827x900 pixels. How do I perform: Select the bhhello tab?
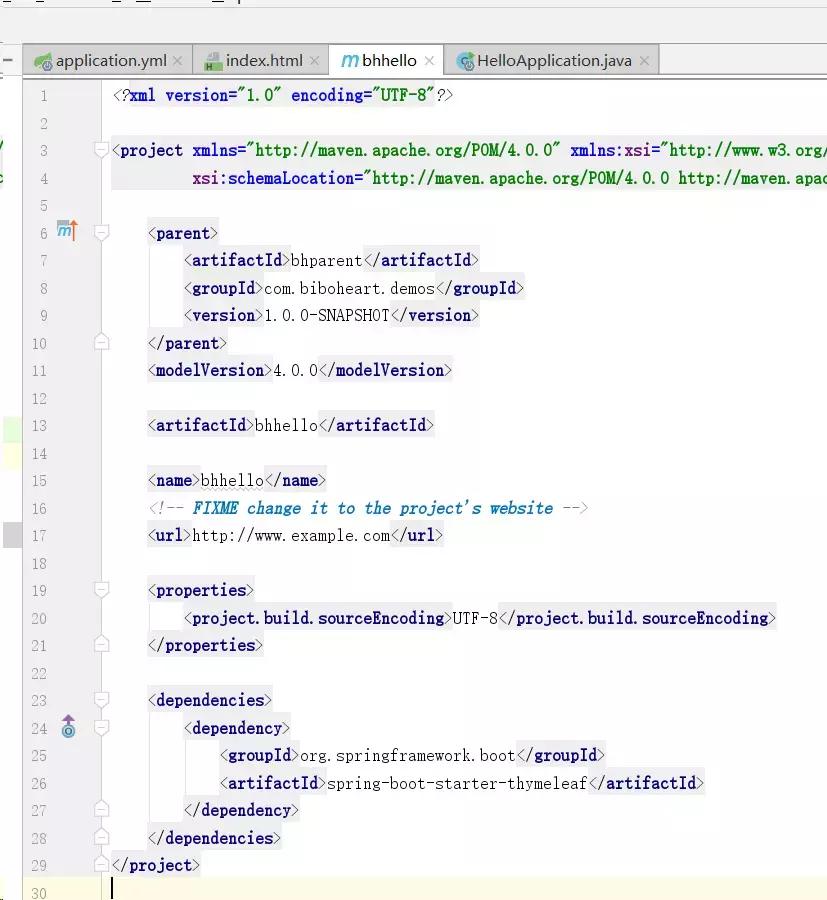pos(386,60)
